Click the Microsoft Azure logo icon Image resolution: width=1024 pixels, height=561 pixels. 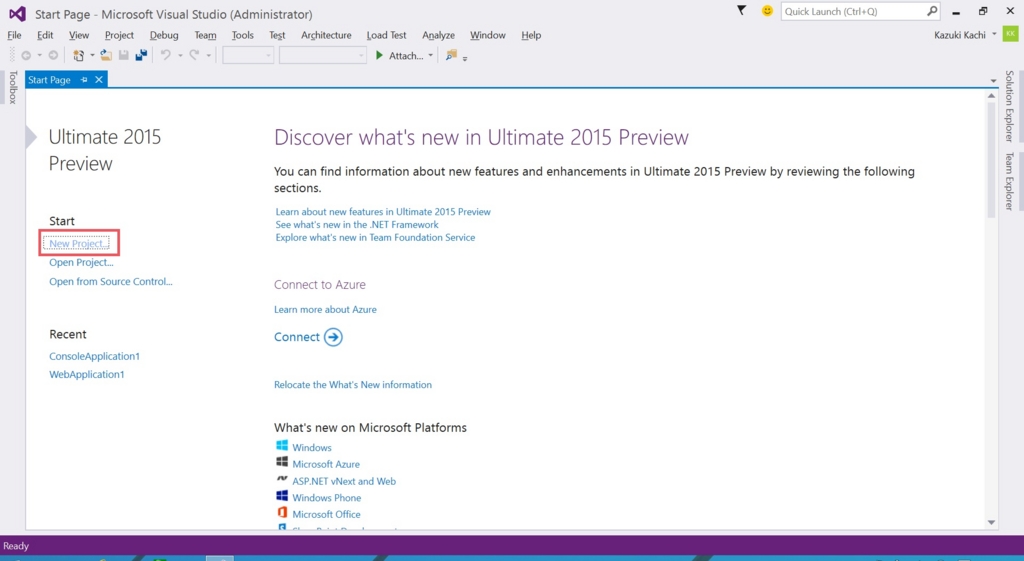point(282,462)
